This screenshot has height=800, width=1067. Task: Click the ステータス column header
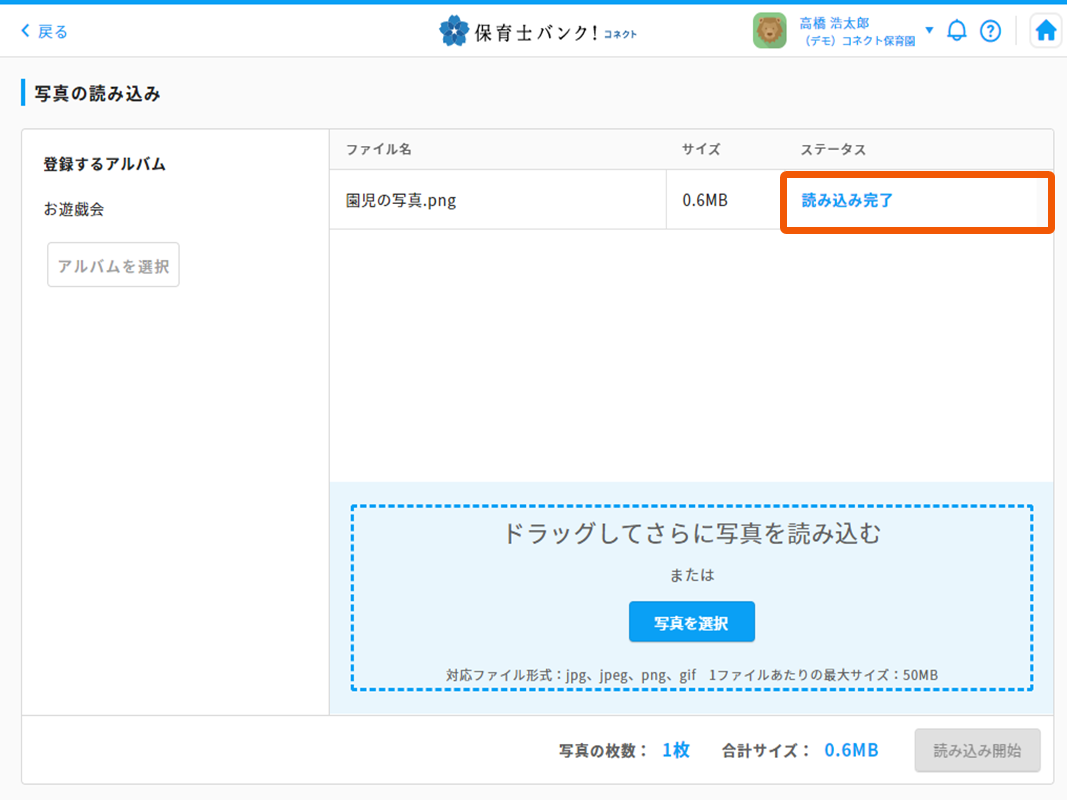coord(833,149)
